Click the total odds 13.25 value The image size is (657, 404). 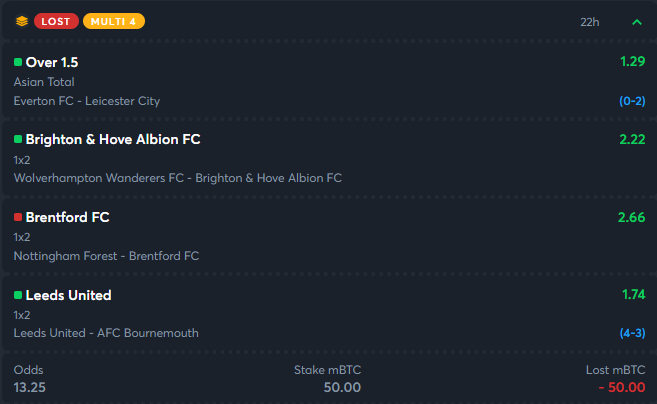tap(29, 387)
